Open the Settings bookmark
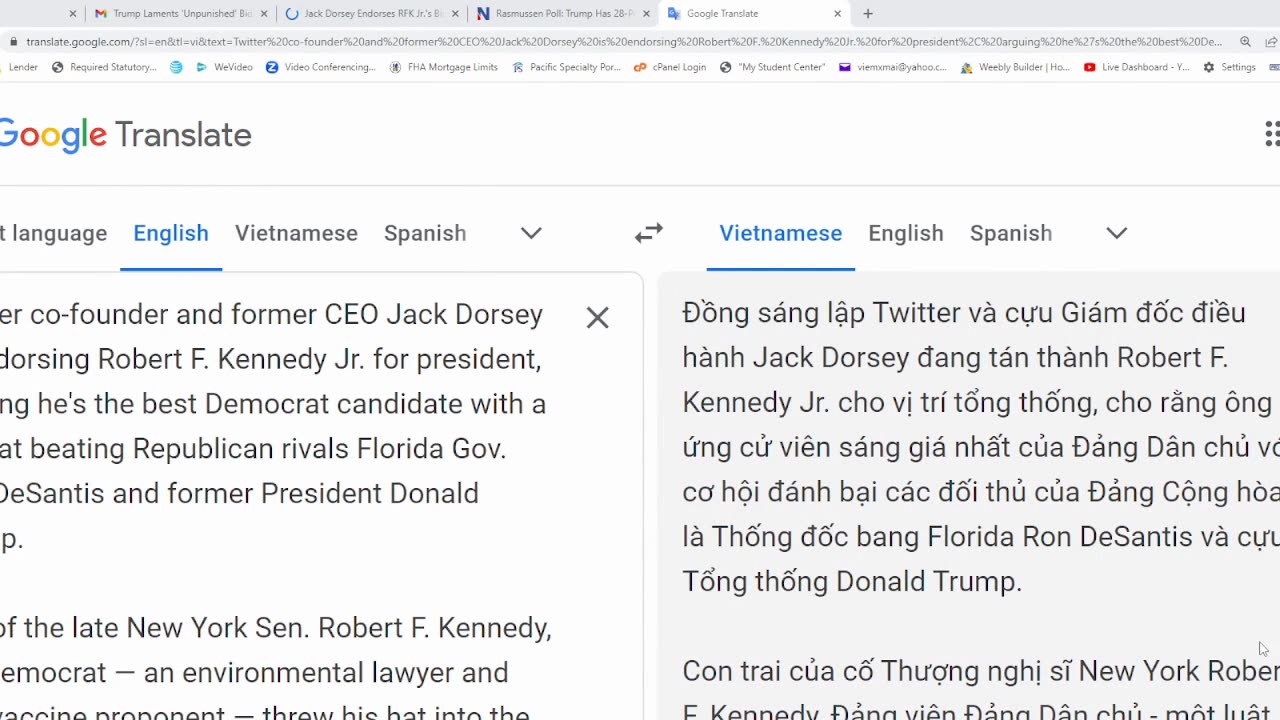 pos(1229,67)
